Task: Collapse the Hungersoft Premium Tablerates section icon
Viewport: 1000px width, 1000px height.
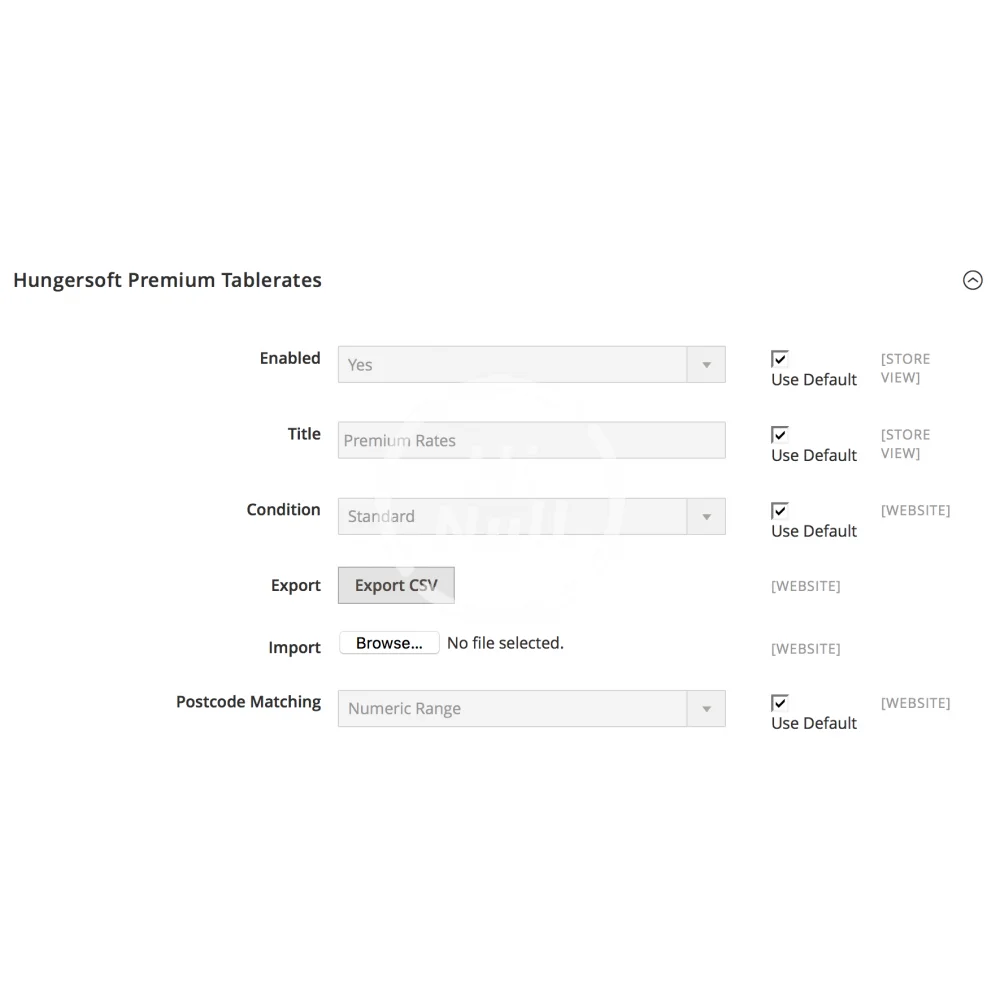Action: pyautogui.click(x=972, y=281)
